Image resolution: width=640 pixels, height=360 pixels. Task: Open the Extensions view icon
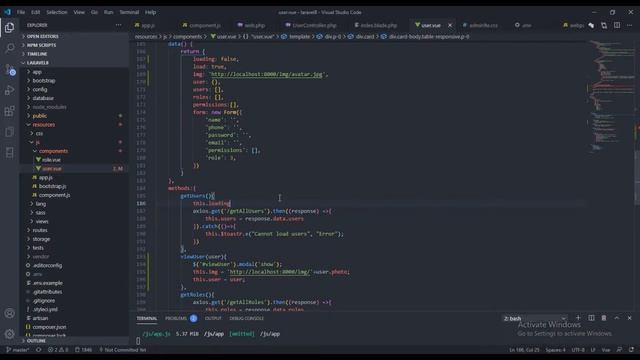[x=9, y=111]
